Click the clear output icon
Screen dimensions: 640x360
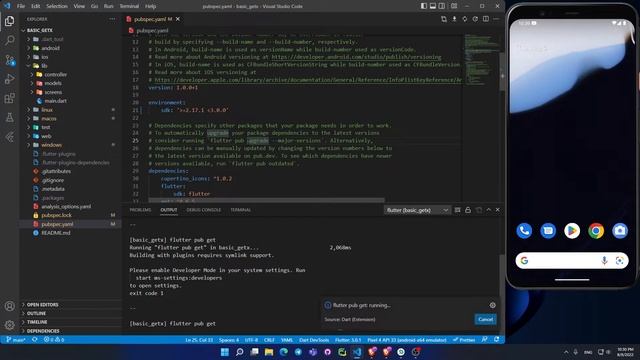tap(458, 210)
